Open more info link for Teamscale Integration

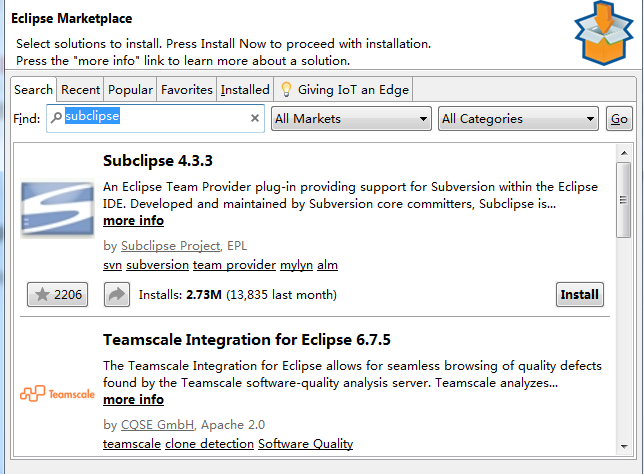point(133,400)
